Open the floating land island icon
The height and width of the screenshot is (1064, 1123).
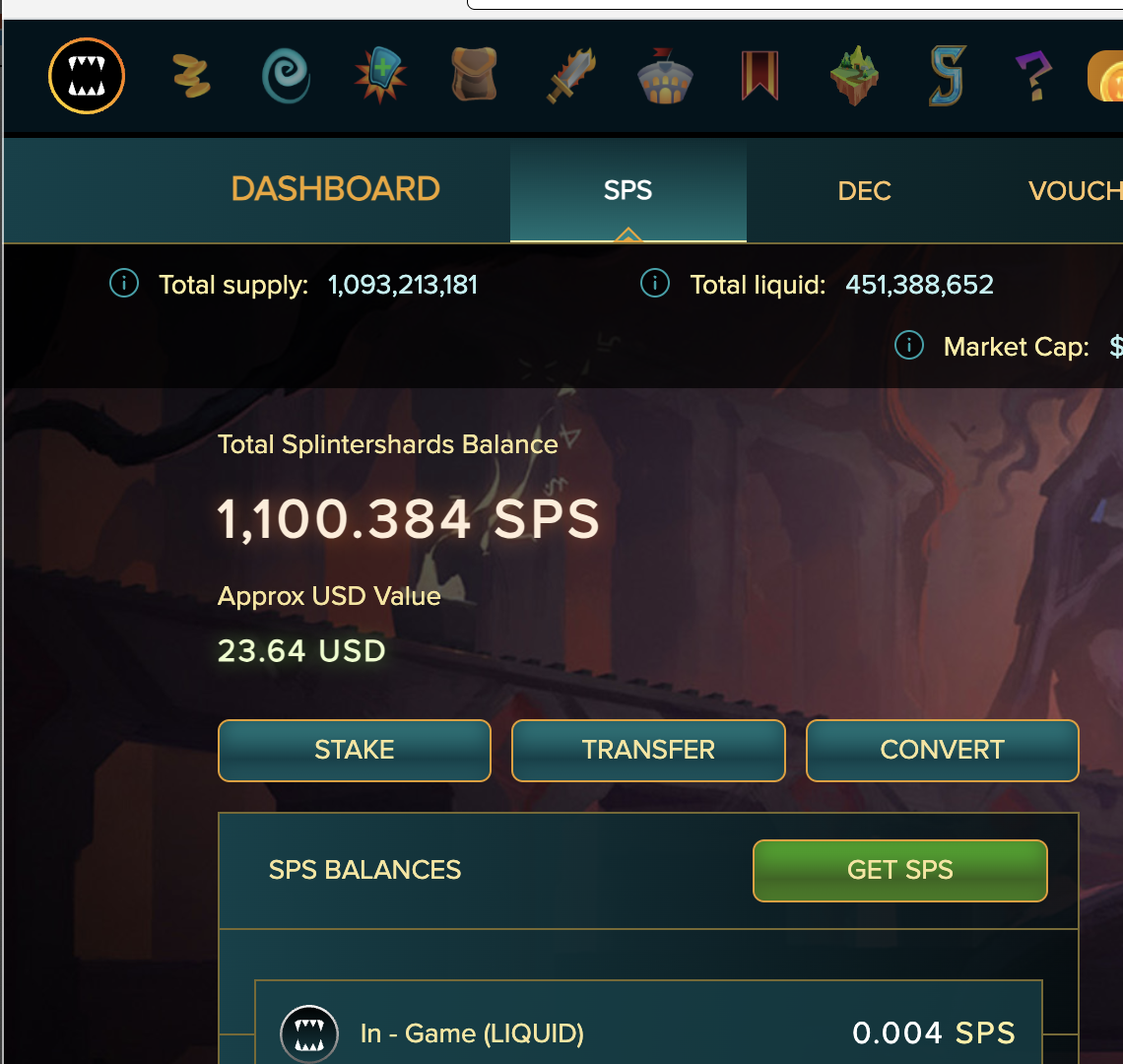pyautogui.click(x=854, y=75)
